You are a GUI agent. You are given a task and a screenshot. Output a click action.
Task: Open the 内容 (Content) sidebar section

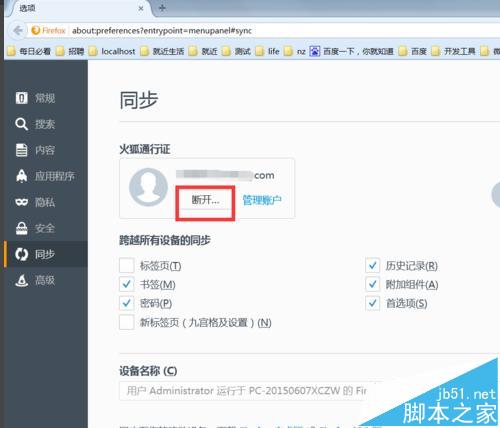(46, 150)
